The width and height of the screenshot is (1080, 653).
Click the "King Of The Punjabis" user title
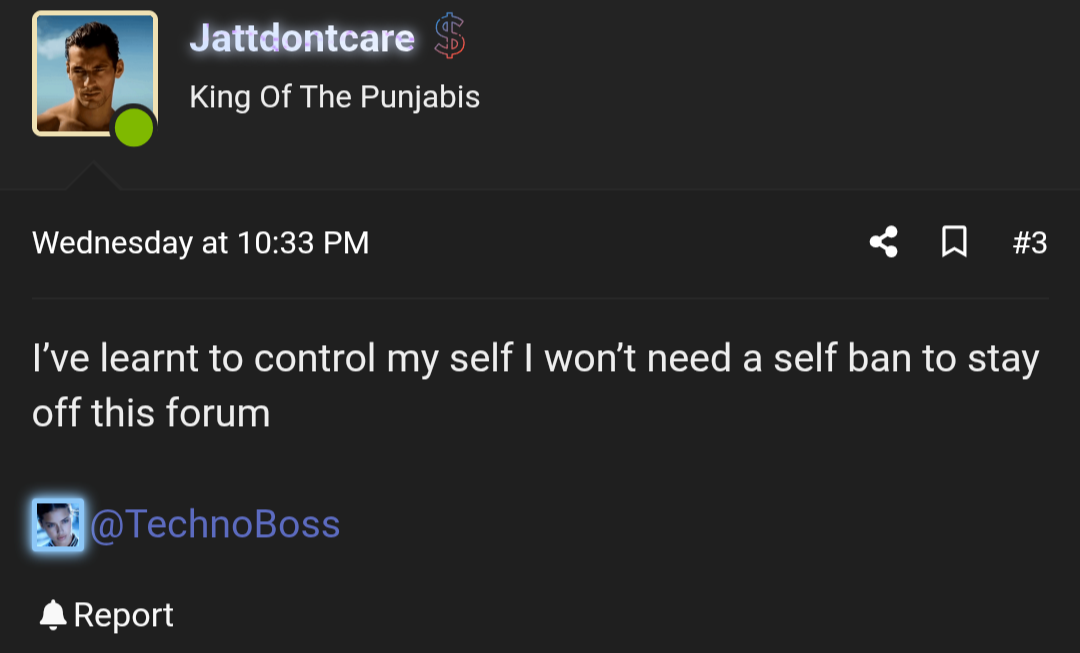334,97
